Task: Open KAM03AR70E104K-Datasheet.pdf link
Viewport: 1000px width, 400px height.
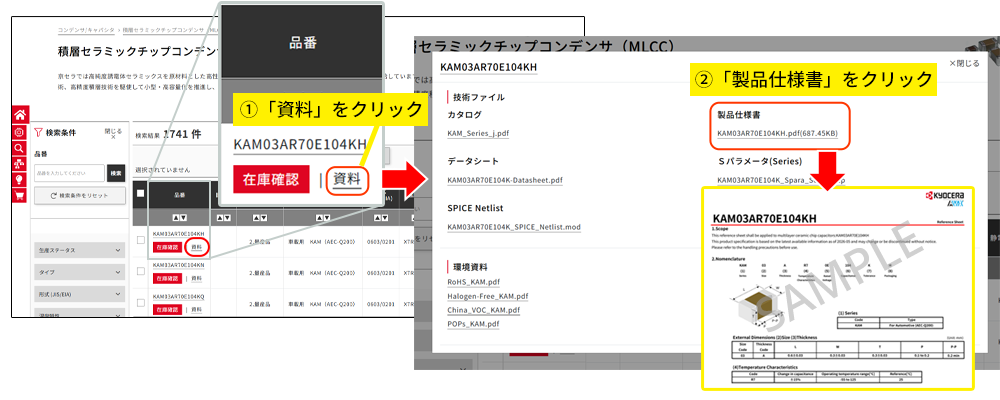Action: pos(505,180)
